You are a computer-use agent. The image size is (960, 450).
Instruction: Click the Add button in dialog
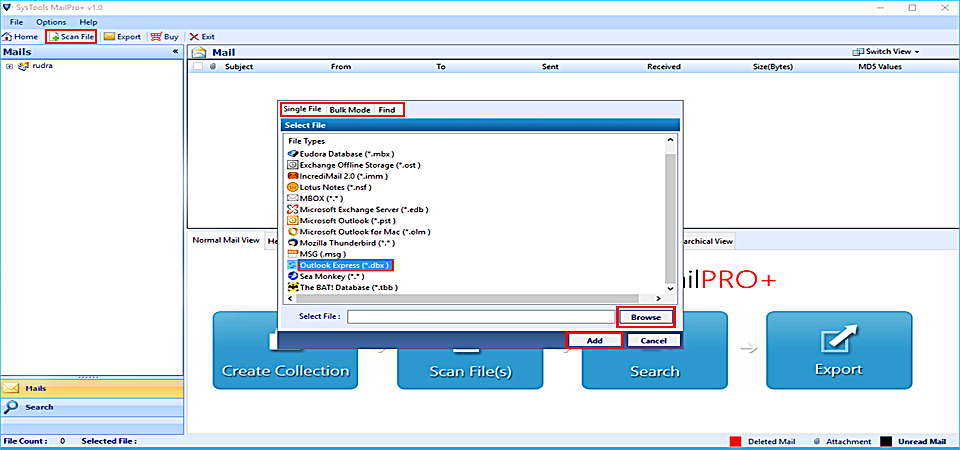tap(594, 341)
